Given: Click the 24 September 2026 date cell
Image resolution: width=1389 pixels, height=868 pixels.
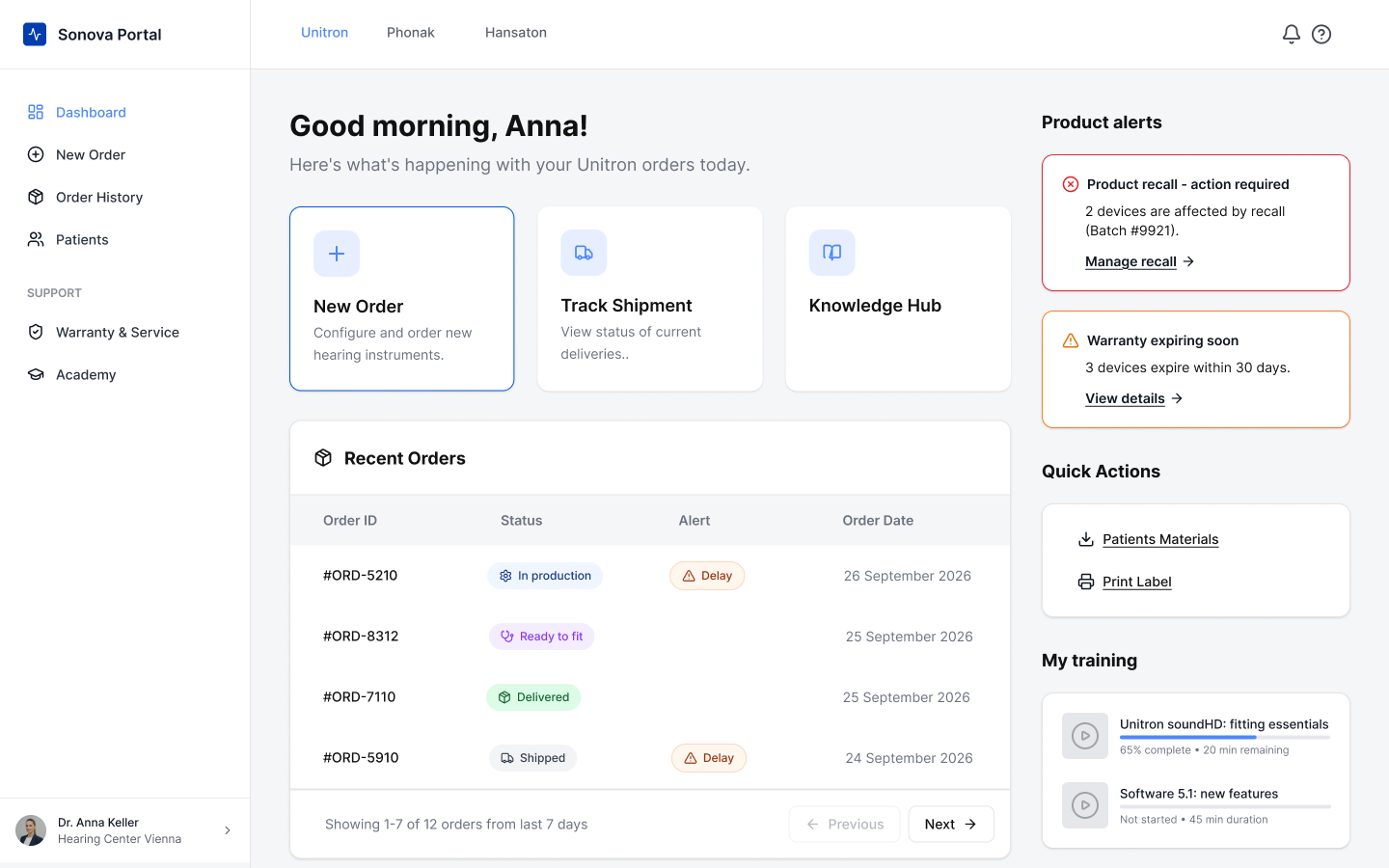Looking at the screenshot, I should [x=910, y=758].
